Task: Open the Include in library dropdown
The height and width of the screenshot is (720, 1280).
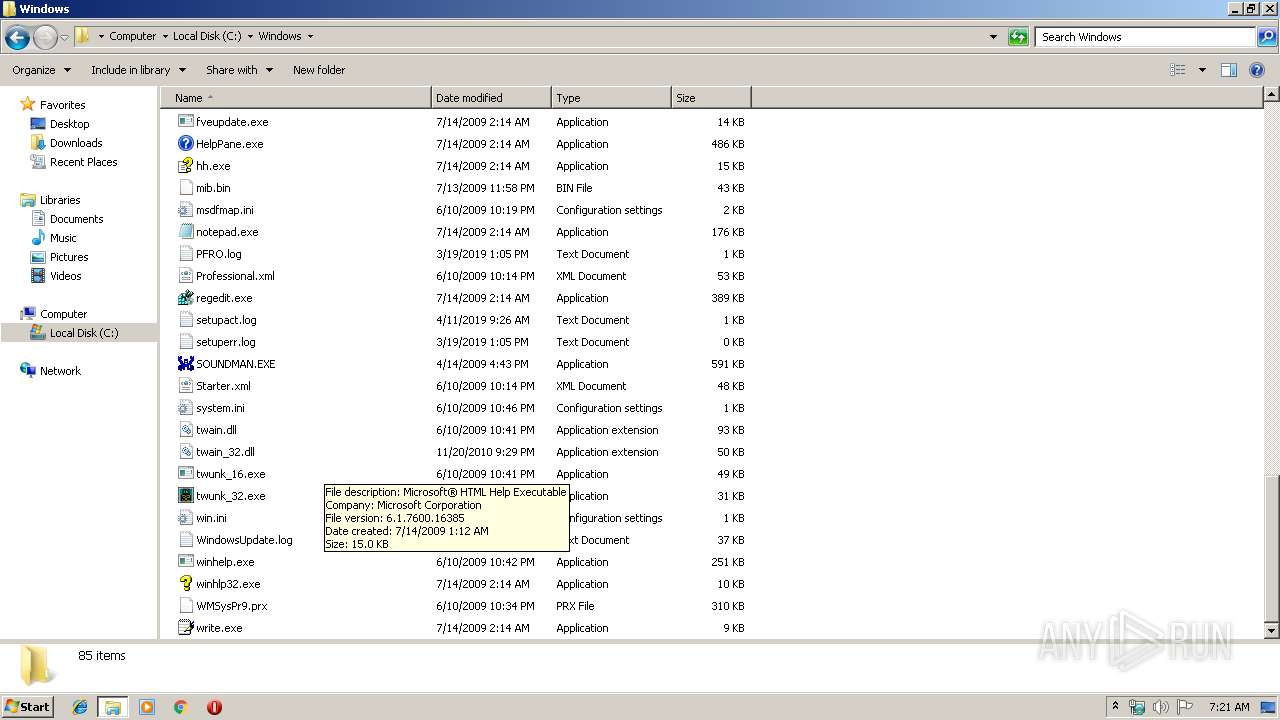Action: tap(138, 70)
